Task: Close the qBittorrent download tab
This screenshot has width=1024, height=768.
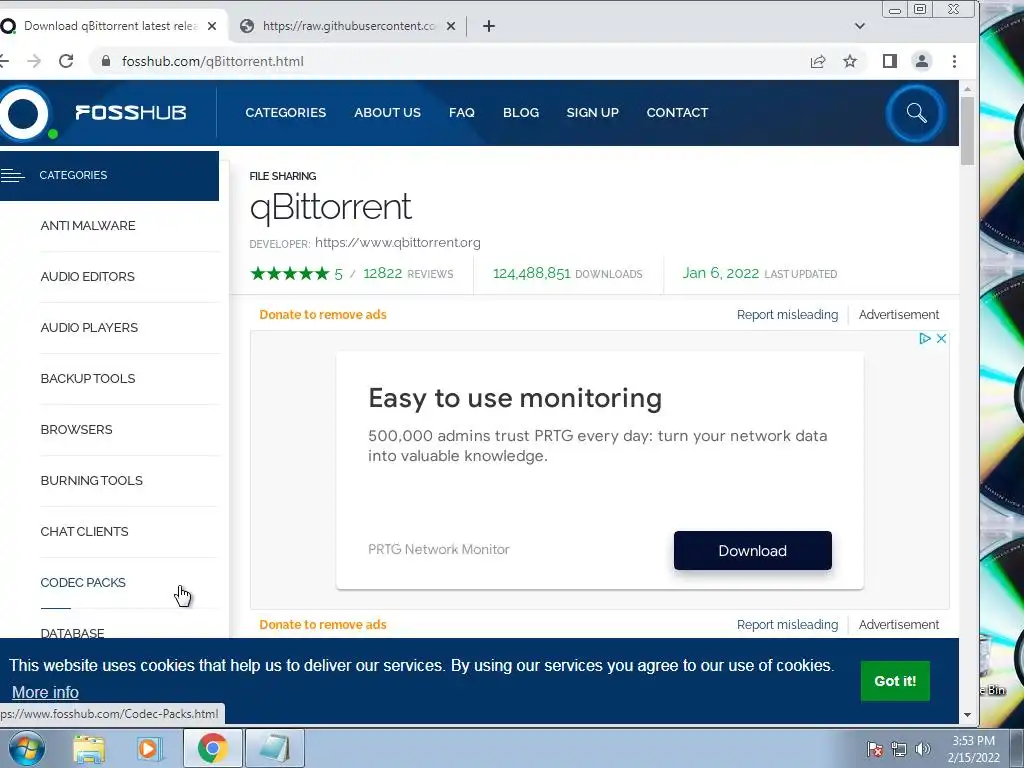Action: pyautogui.click(x=212, y=26)
